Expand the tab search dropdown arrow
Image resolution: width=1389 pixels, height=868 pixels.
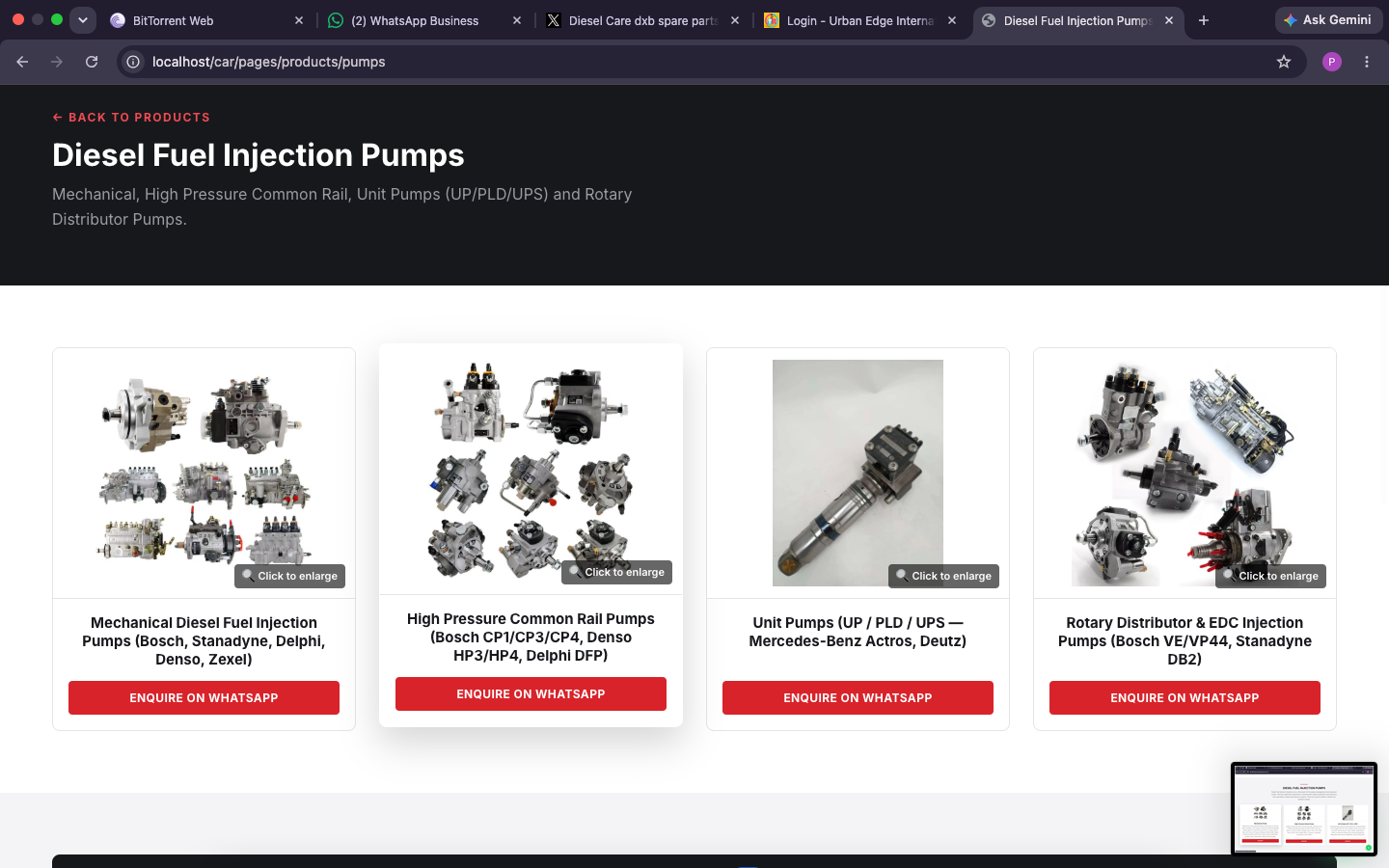pos(83,20)
